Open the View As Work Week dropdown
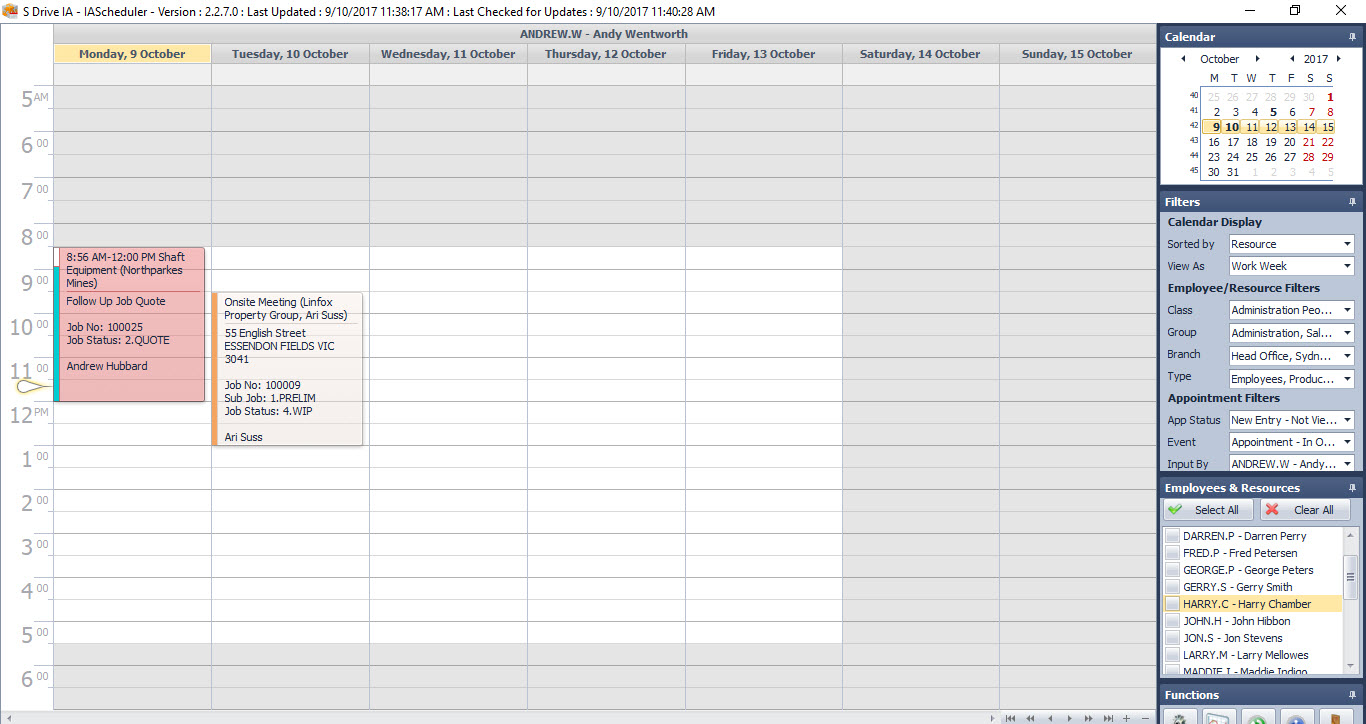Image resolution: width=1366 pixels, height=724 pixels. 1347,266
